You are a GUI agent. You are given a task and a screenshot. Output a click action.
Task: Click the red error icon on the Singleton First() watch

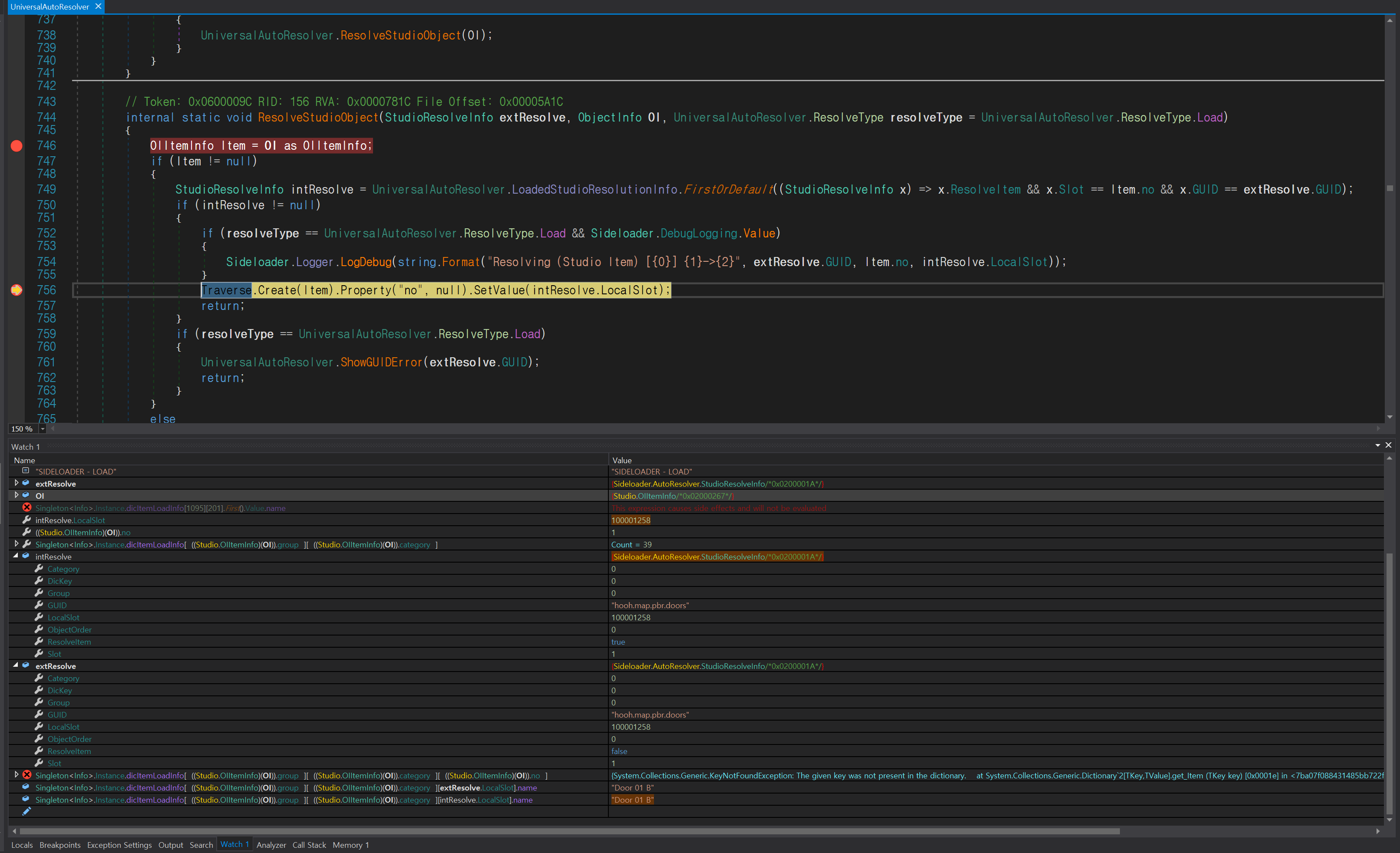[26, 508]
